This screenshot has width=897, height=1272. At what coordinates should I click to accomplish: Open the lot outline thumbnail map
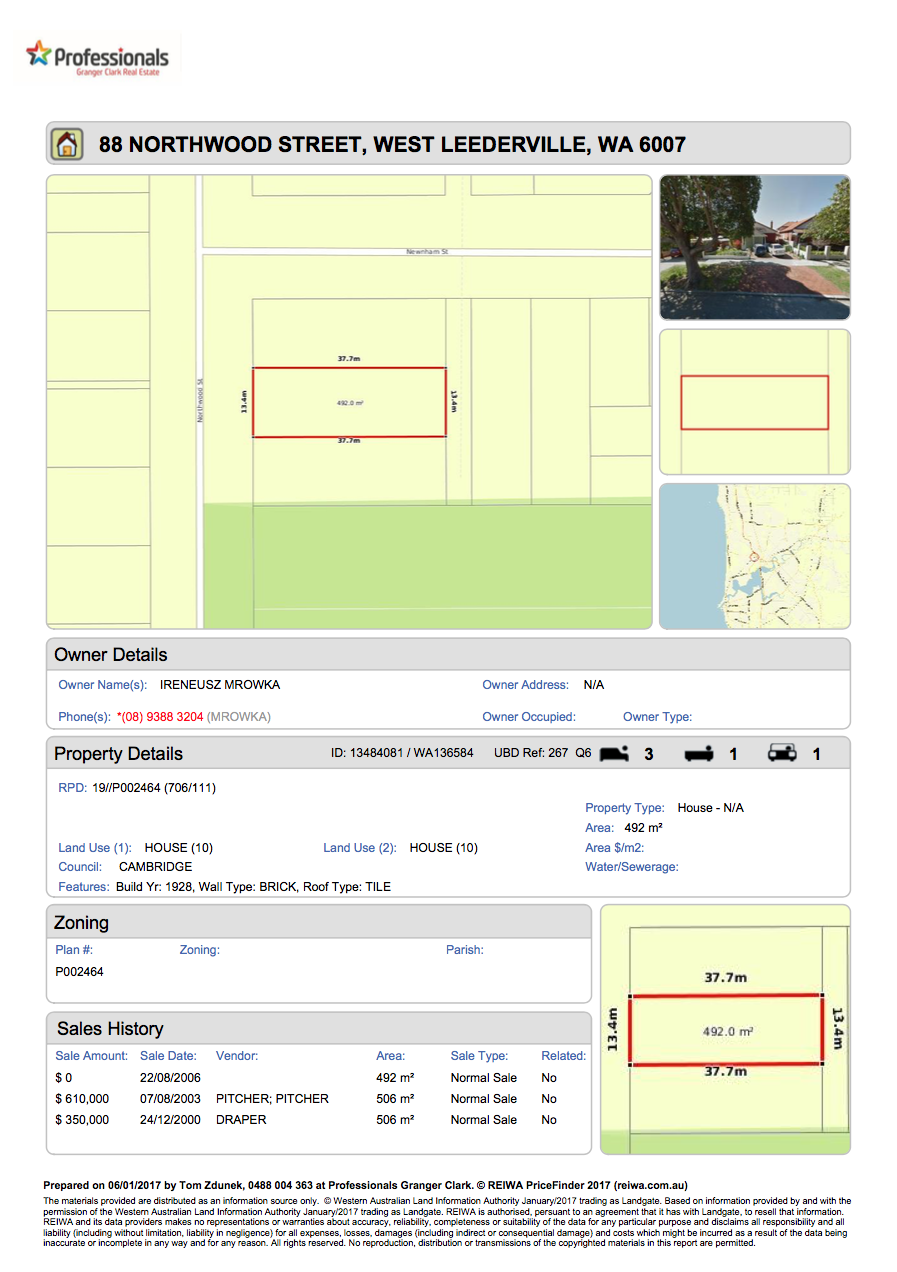755,402
